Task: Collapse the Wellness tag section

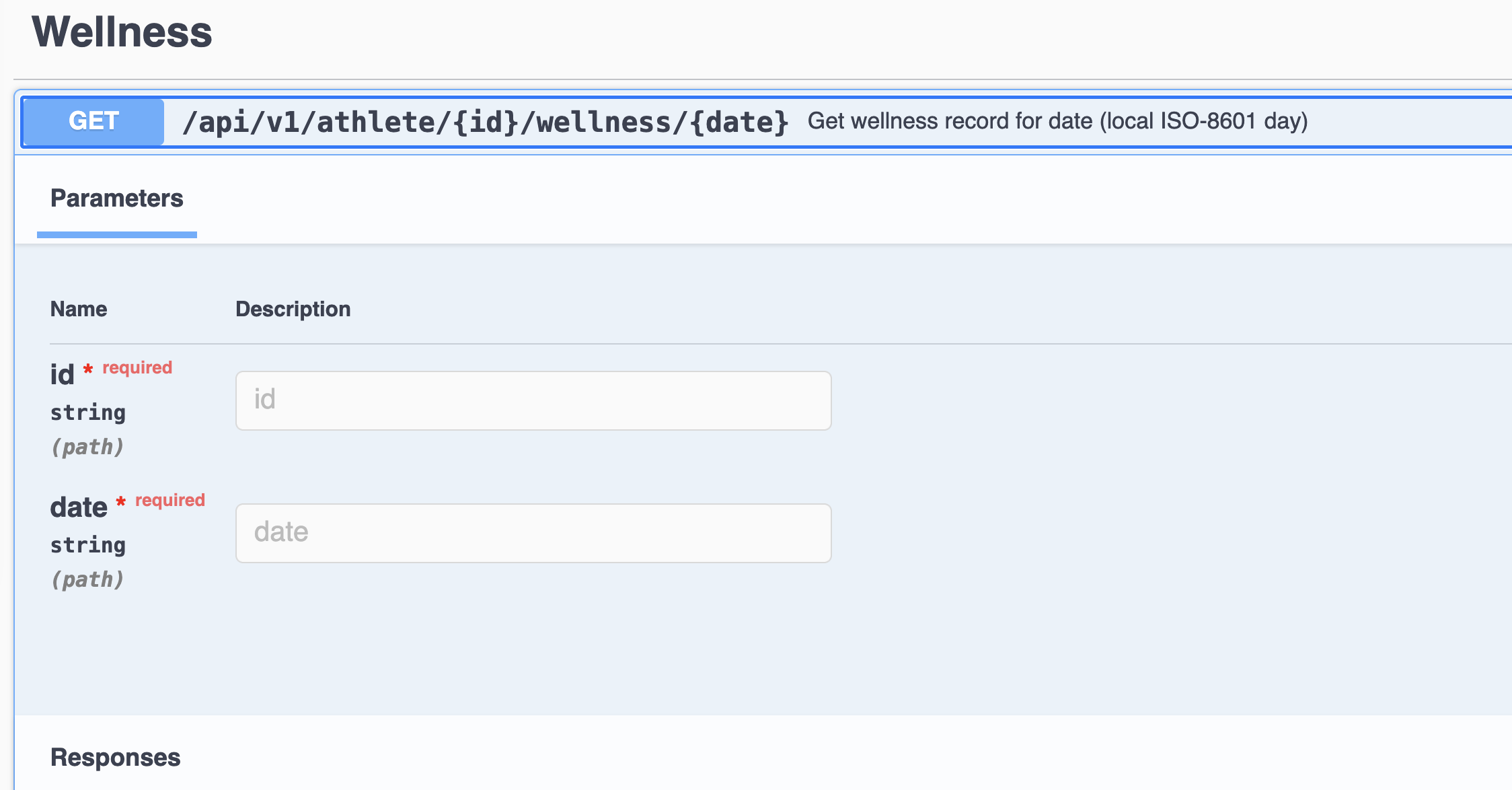Action: tap(122, 32)
